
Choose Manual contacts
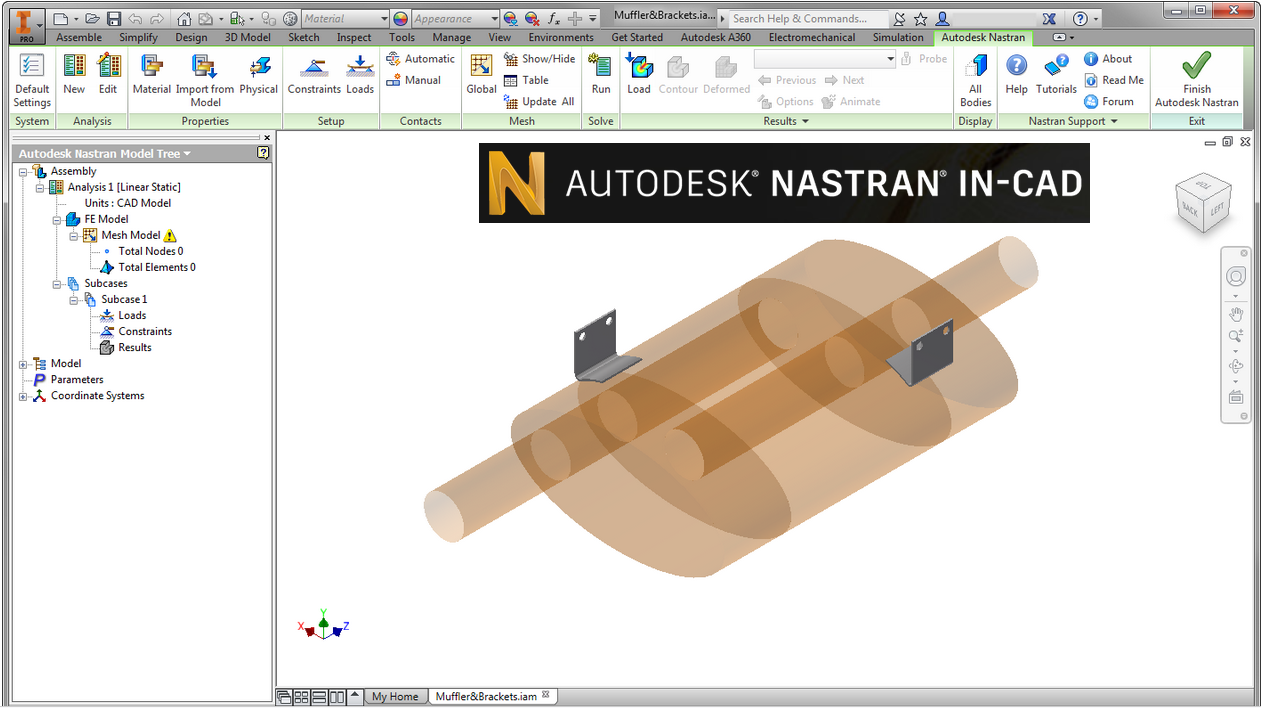(x=414, y=80)
